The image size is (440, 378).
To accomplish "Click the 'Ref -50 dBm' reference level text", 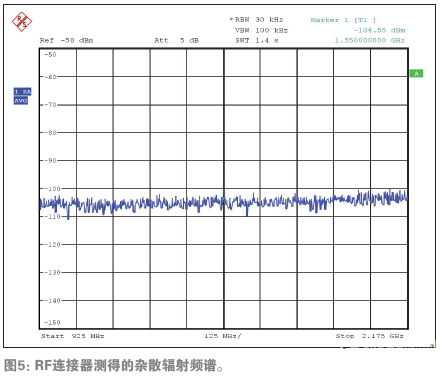I will tap(67, 41).
